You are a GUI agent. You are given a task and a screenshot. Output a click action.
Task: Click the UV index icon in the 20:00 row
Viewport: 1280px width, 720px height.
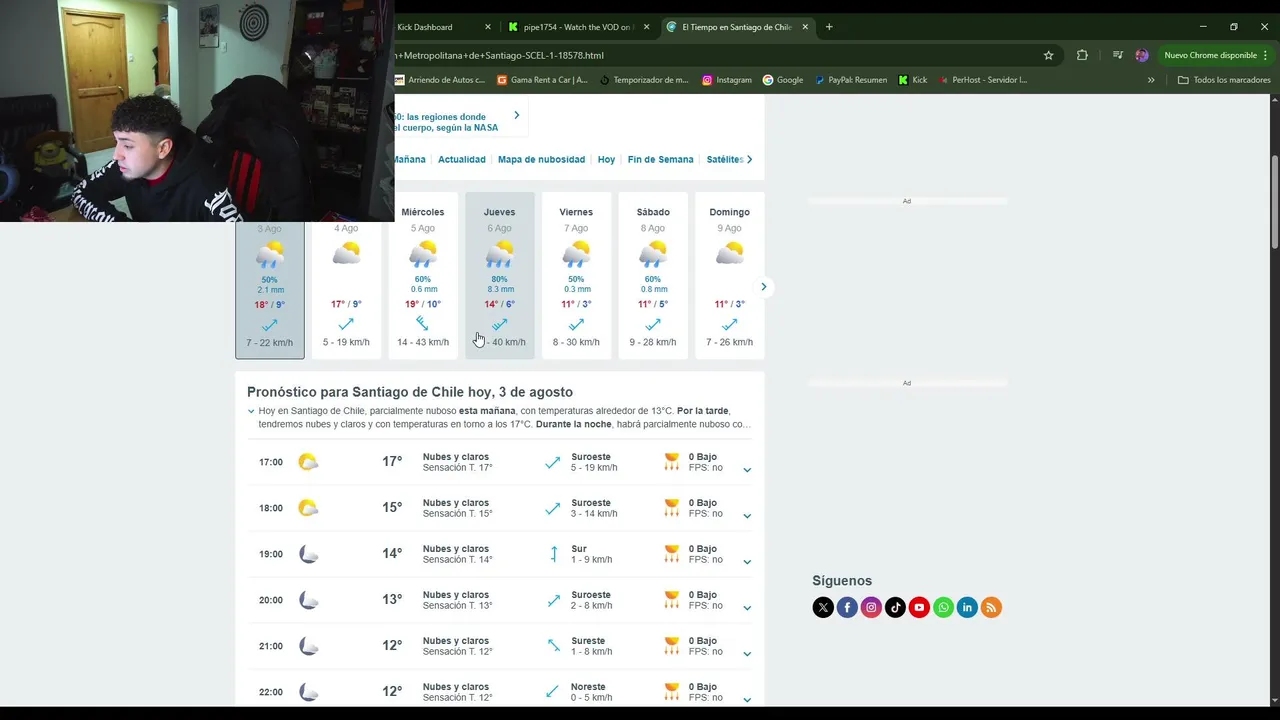point(672,600)
